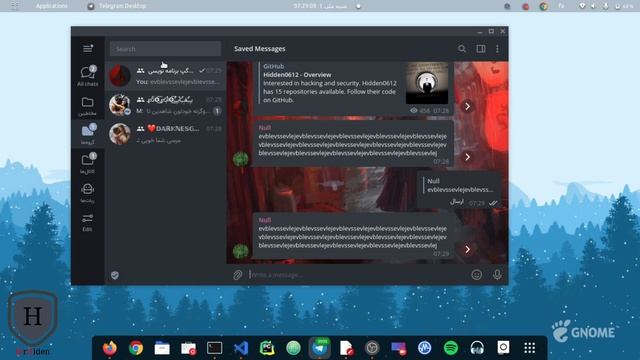Viewport: 640px width, 360px height.
Task: Click the shield icon below chat list
Action: tap(115, 275)
